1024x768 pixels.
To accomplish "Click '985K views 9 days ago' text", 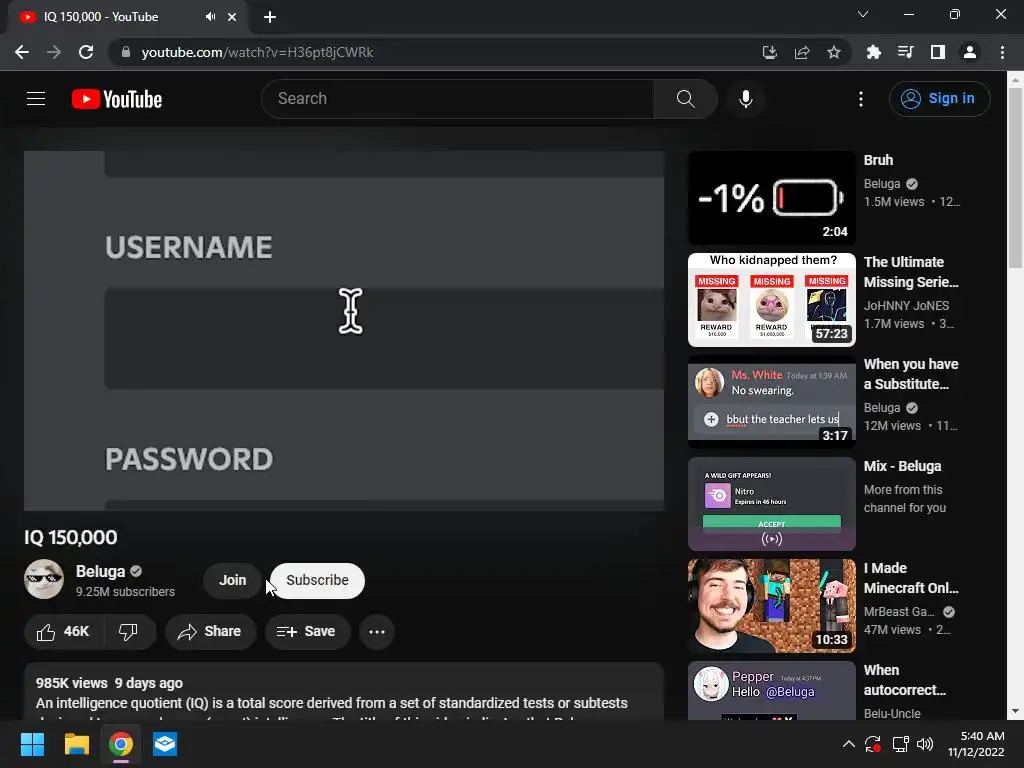I will (109, 683).
